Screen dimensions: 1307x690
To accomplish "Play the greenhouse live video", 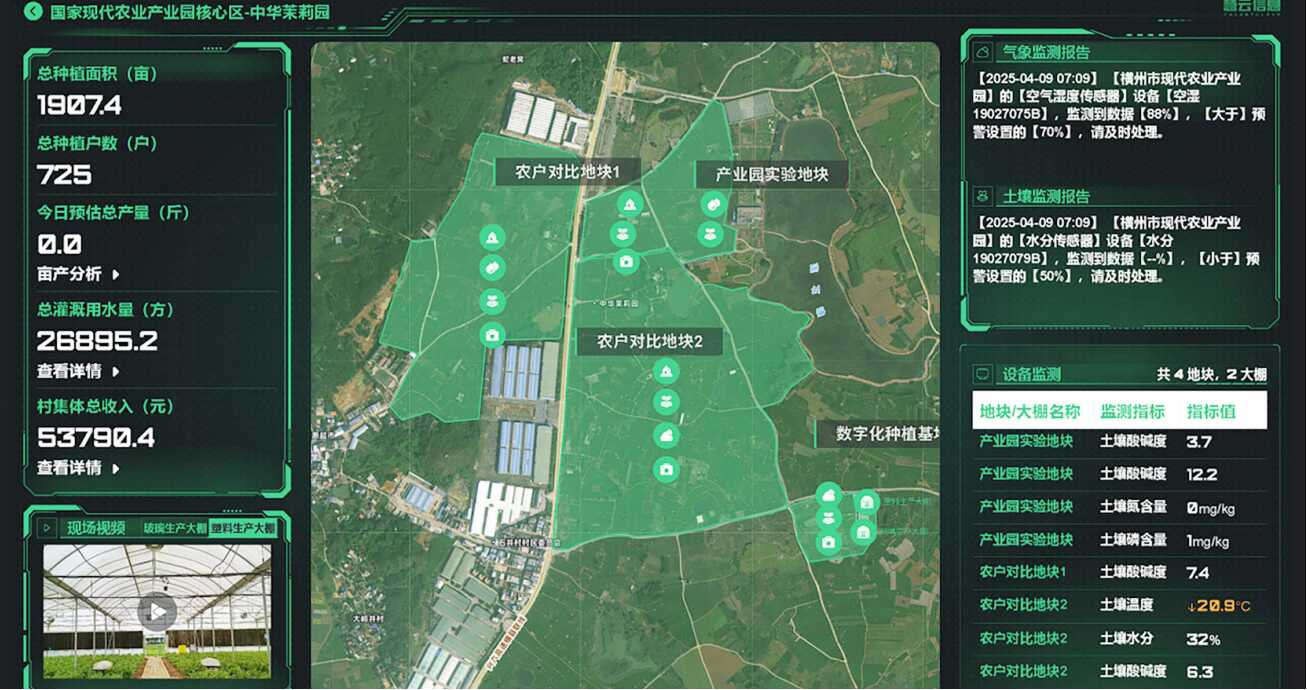I will point(156,611).
